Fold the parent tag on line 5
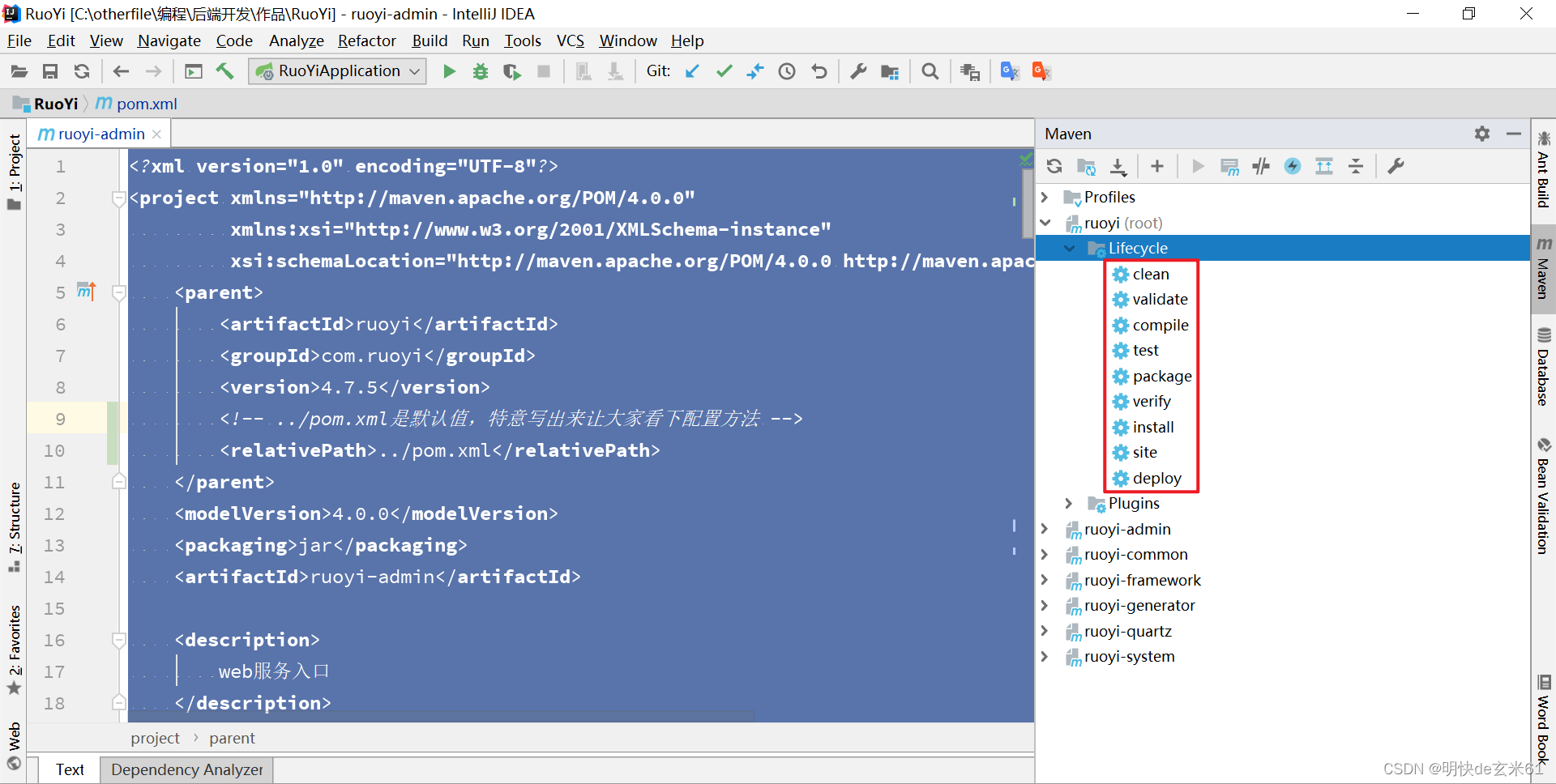1556x784 pixels. tap(118, 292)
